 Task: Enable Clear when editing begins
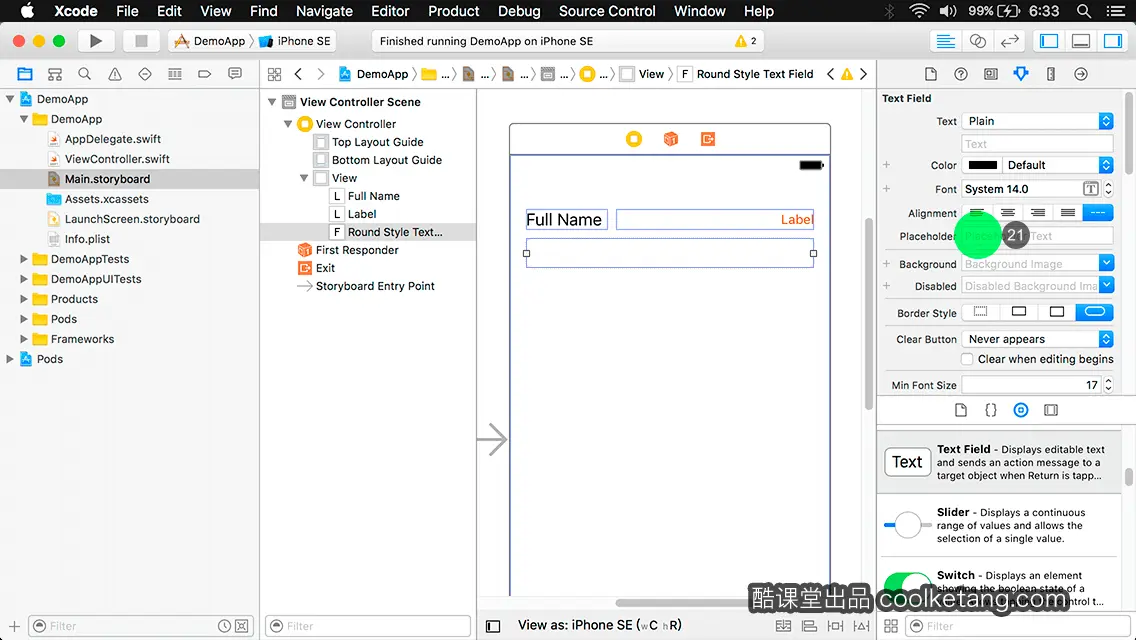(x=966, y=359)
